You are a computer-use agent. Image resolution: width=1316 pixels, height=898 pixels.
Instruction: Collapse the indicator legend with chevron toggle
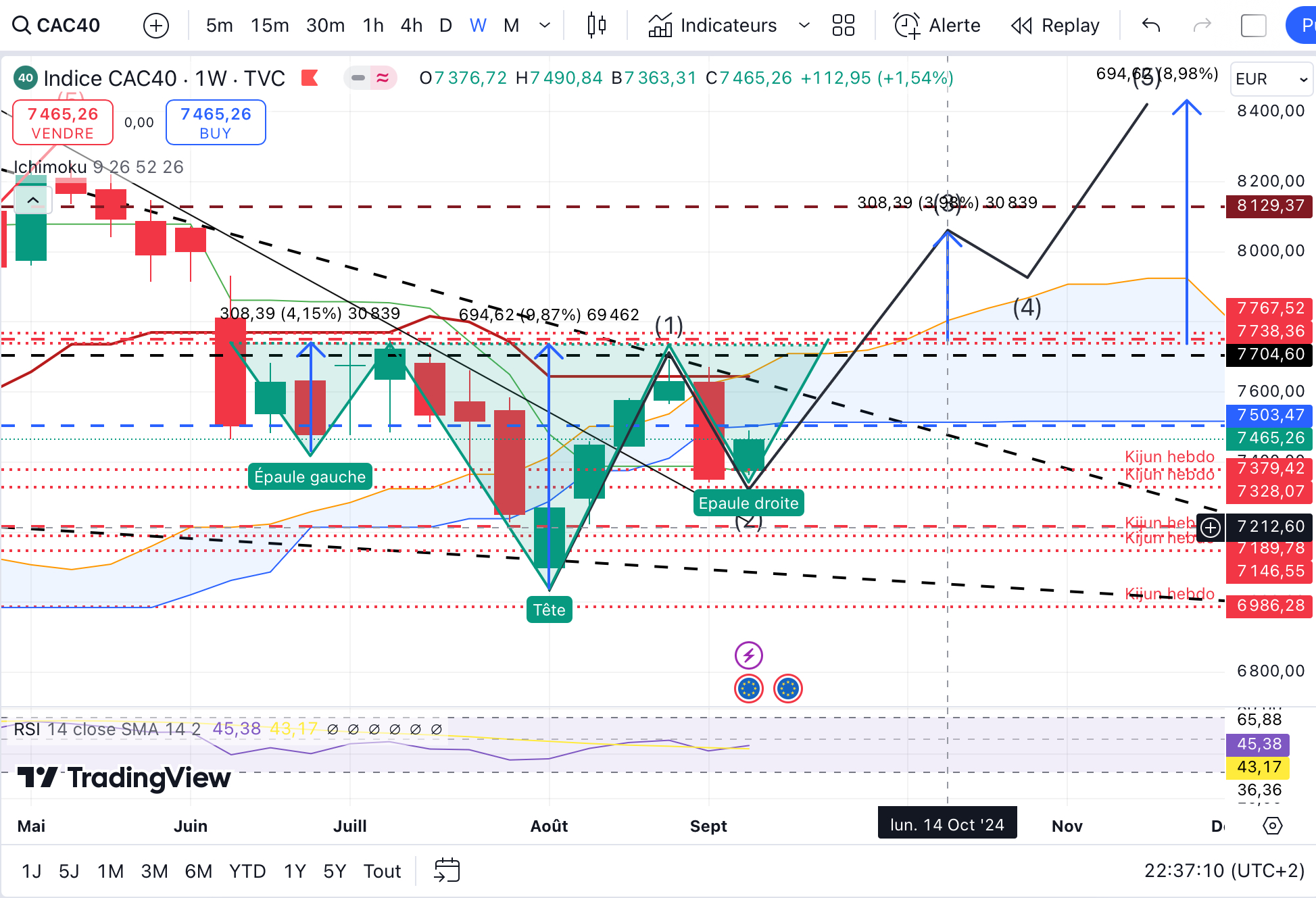pyautogui.click(x=32, y=201)
